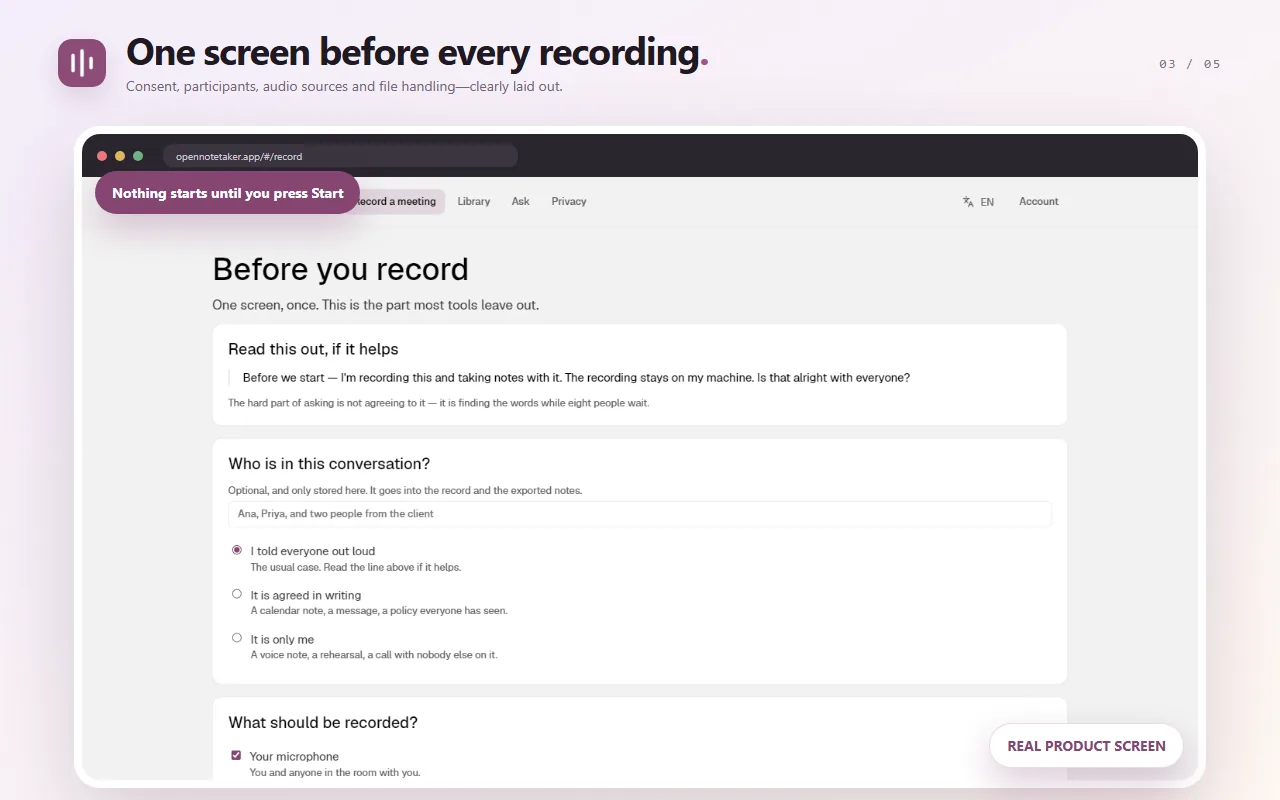Select 'It is agreed in writing' option

click(237, 594)
